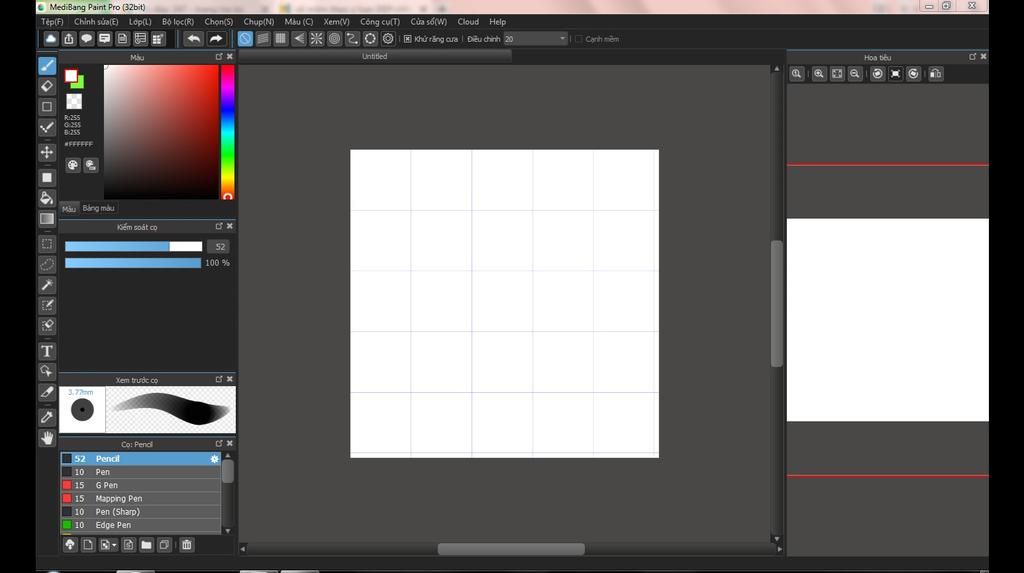Select the Brush tool in left toolbar

point(47,65)
